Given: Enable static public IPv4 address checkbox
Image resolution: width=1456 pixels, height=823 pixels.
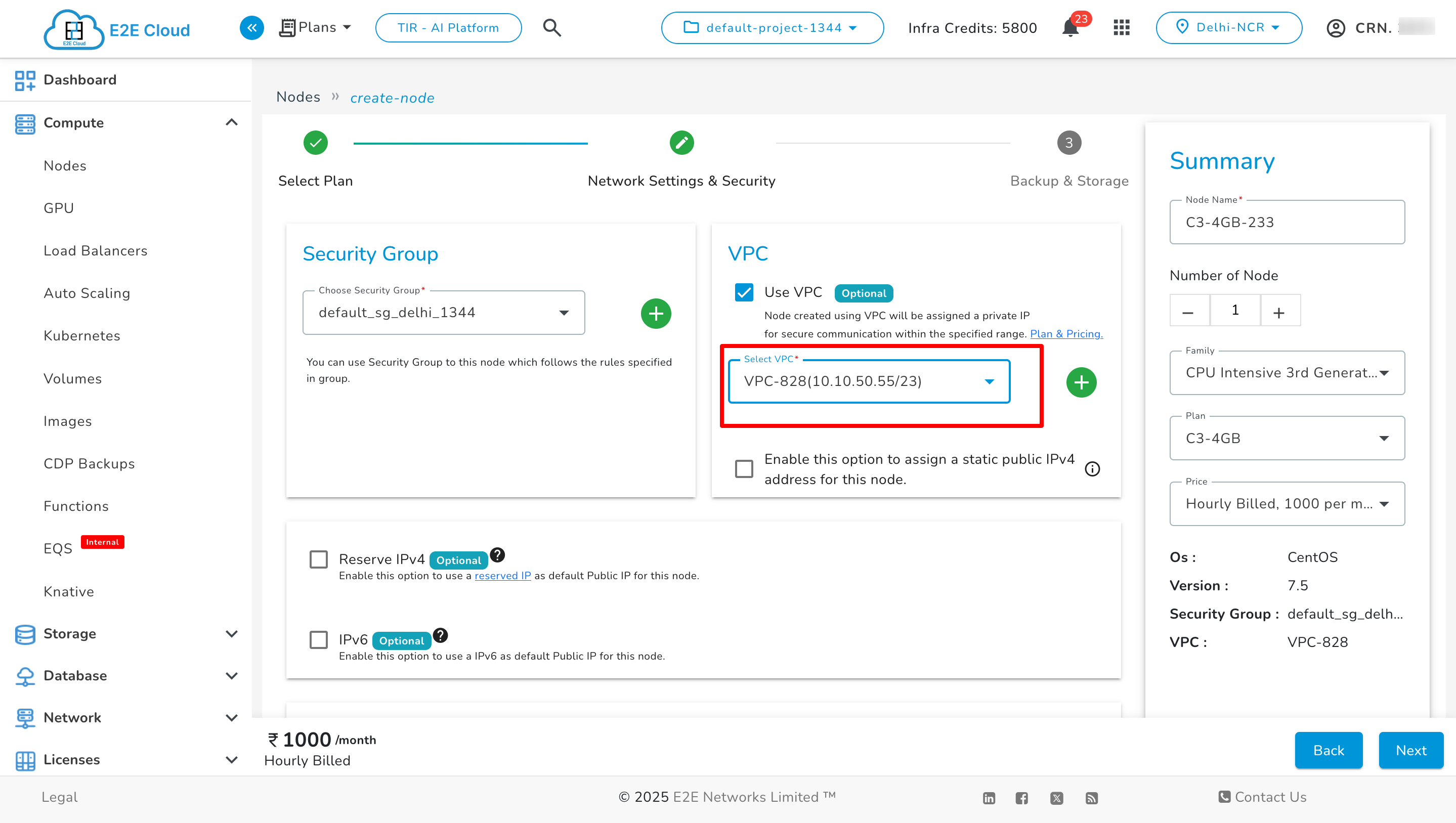Looking at the screenshot, I should (x=744, y=468).
